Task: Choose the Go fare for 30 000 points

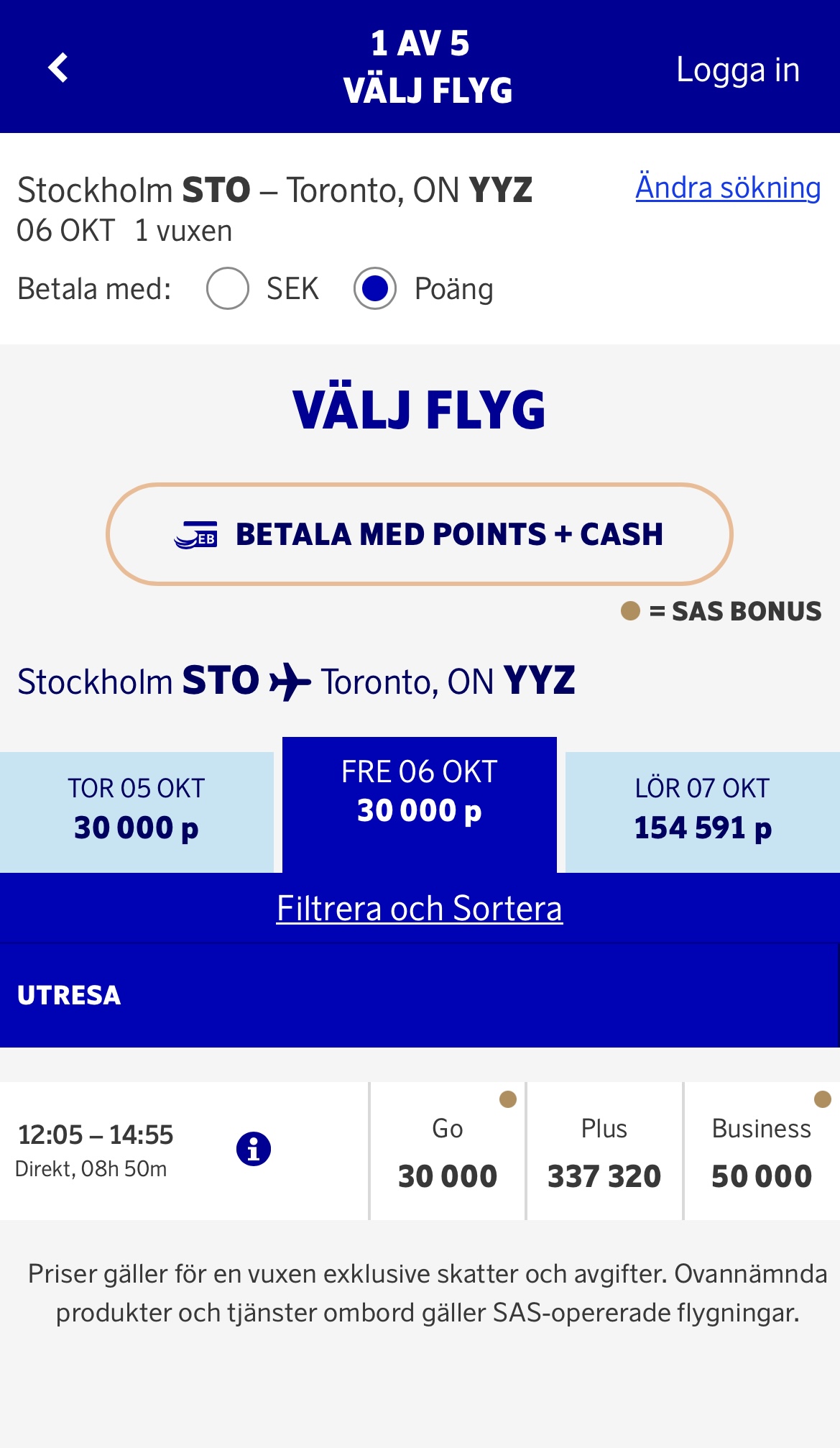Action: coord(448,1152)
